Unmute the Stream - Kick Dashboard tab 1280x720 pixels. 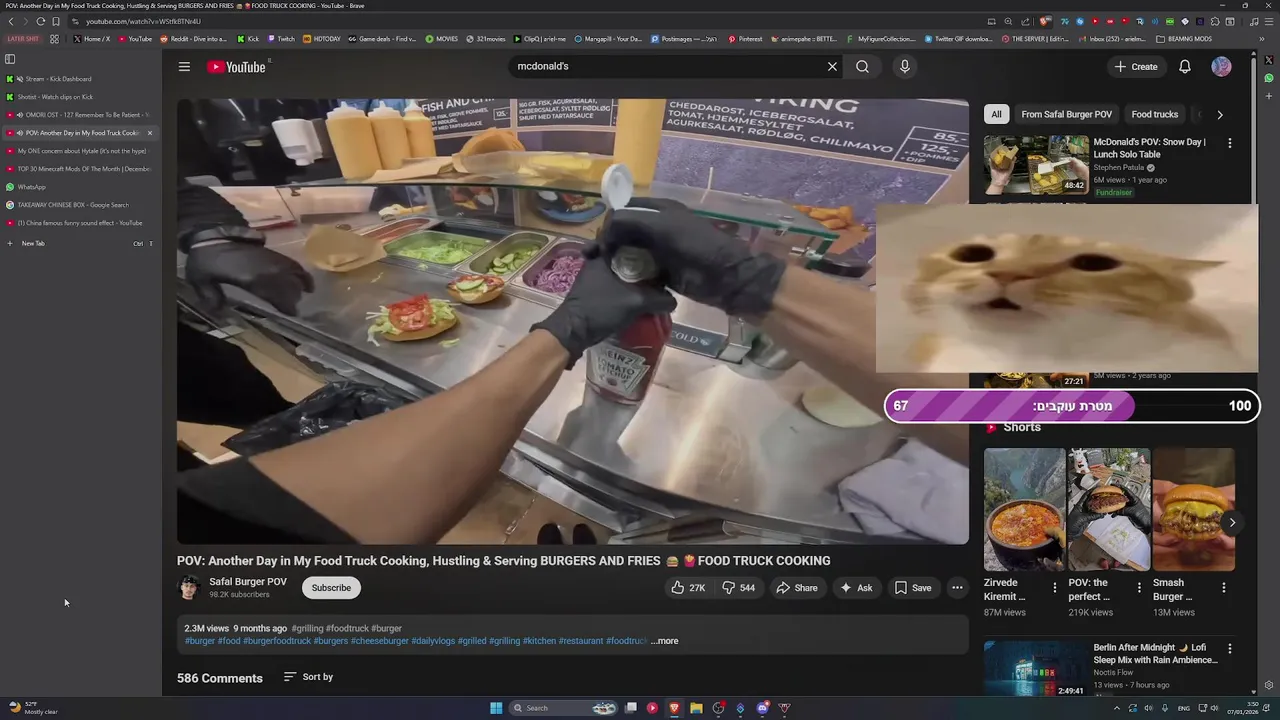click(20, 79)
